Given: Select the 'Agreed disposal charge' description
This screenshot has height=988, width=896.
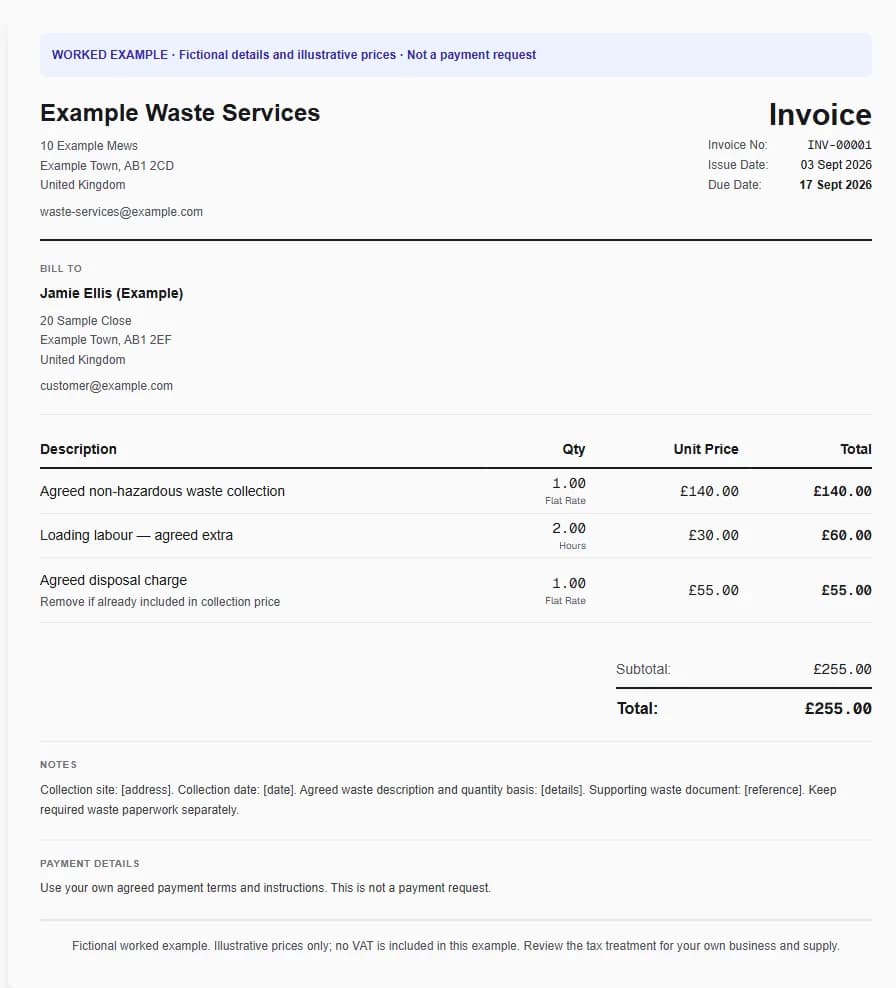Looking at the screenshot, I should click(x=113, y=580).
